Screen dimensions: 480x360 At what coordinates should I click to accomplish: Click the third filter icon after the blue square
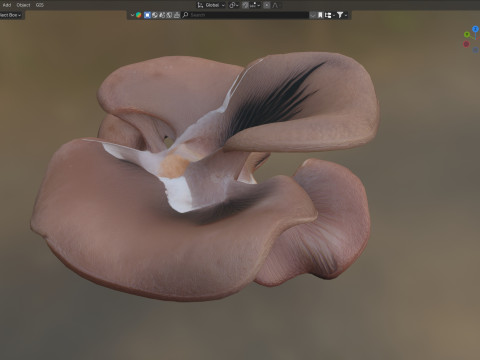click(162, 15)
